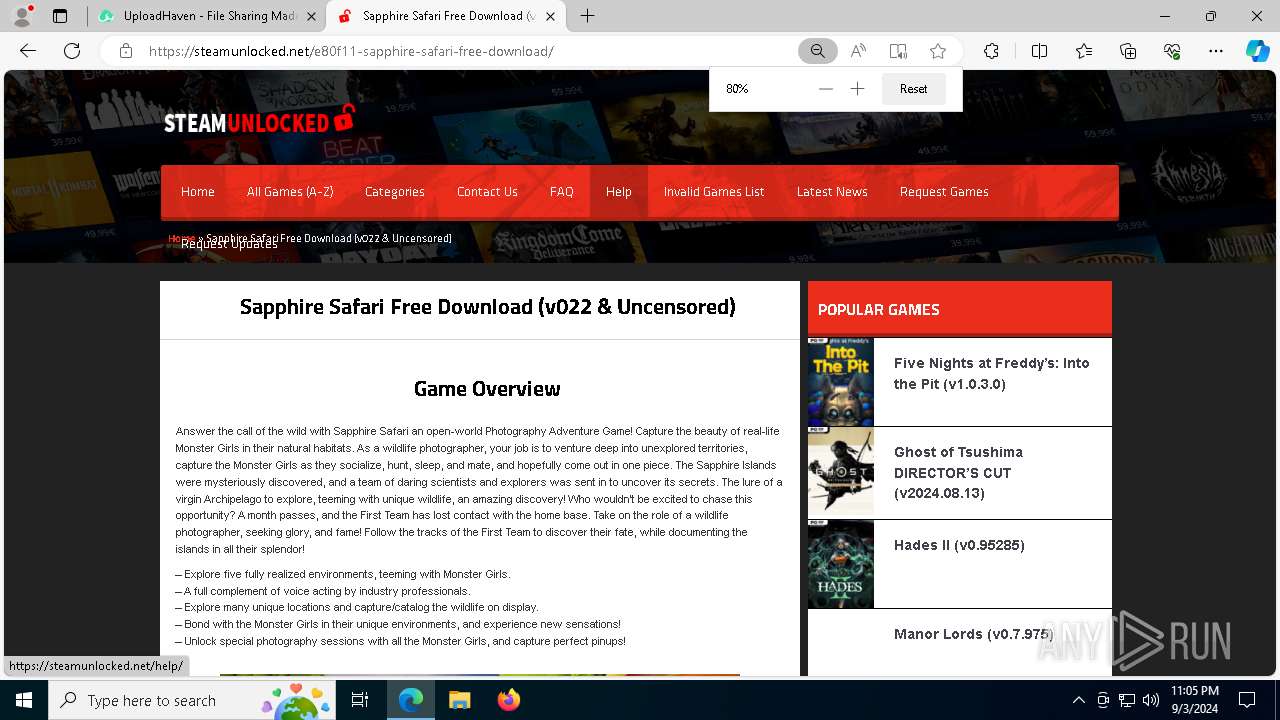Viewport: 1280px width, 720px height.
Task: Show hidden system tray icons
Action: click(x=1078, y=700)
